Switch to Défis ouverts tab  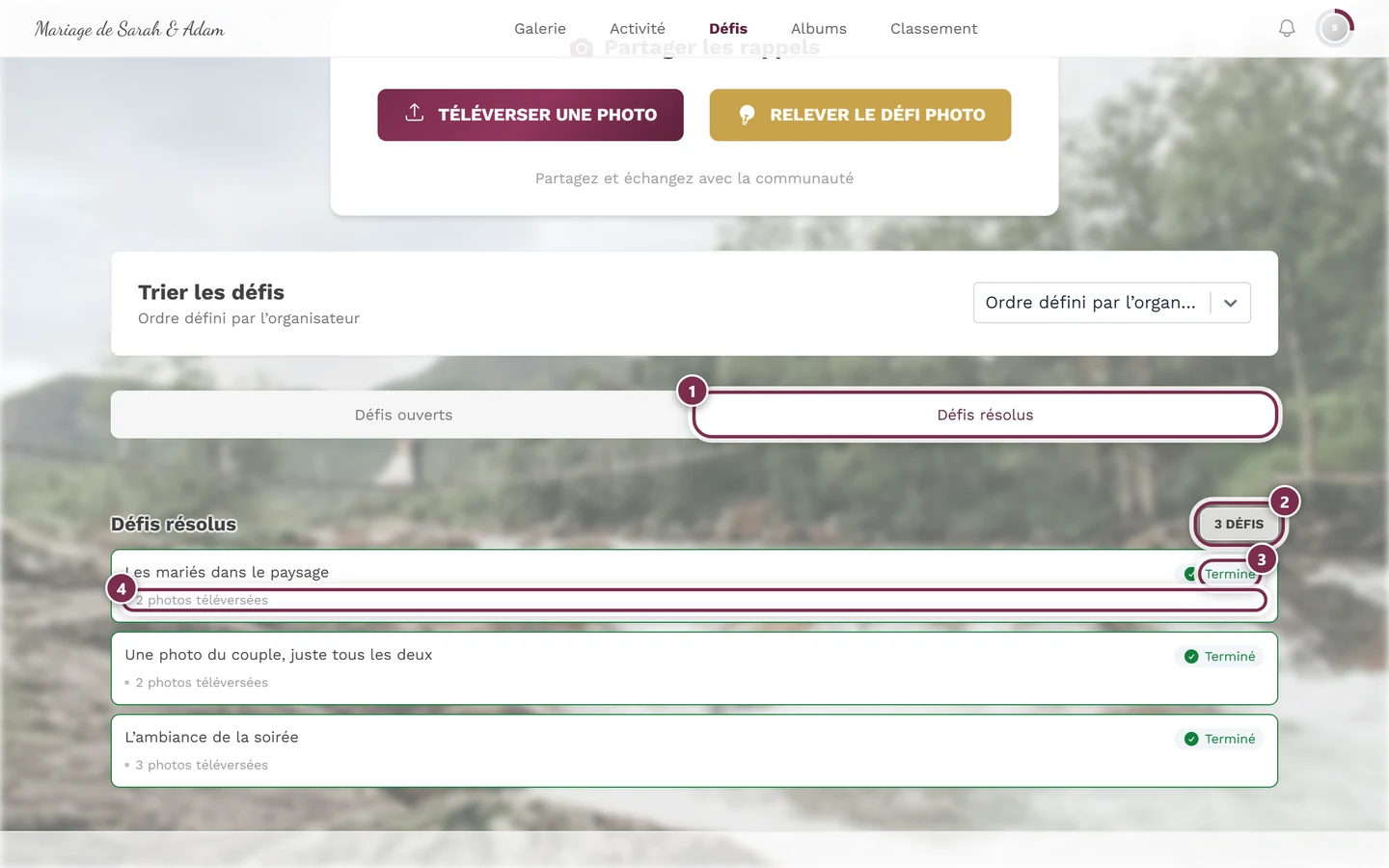pyautogui.click(x=403, y=415)
